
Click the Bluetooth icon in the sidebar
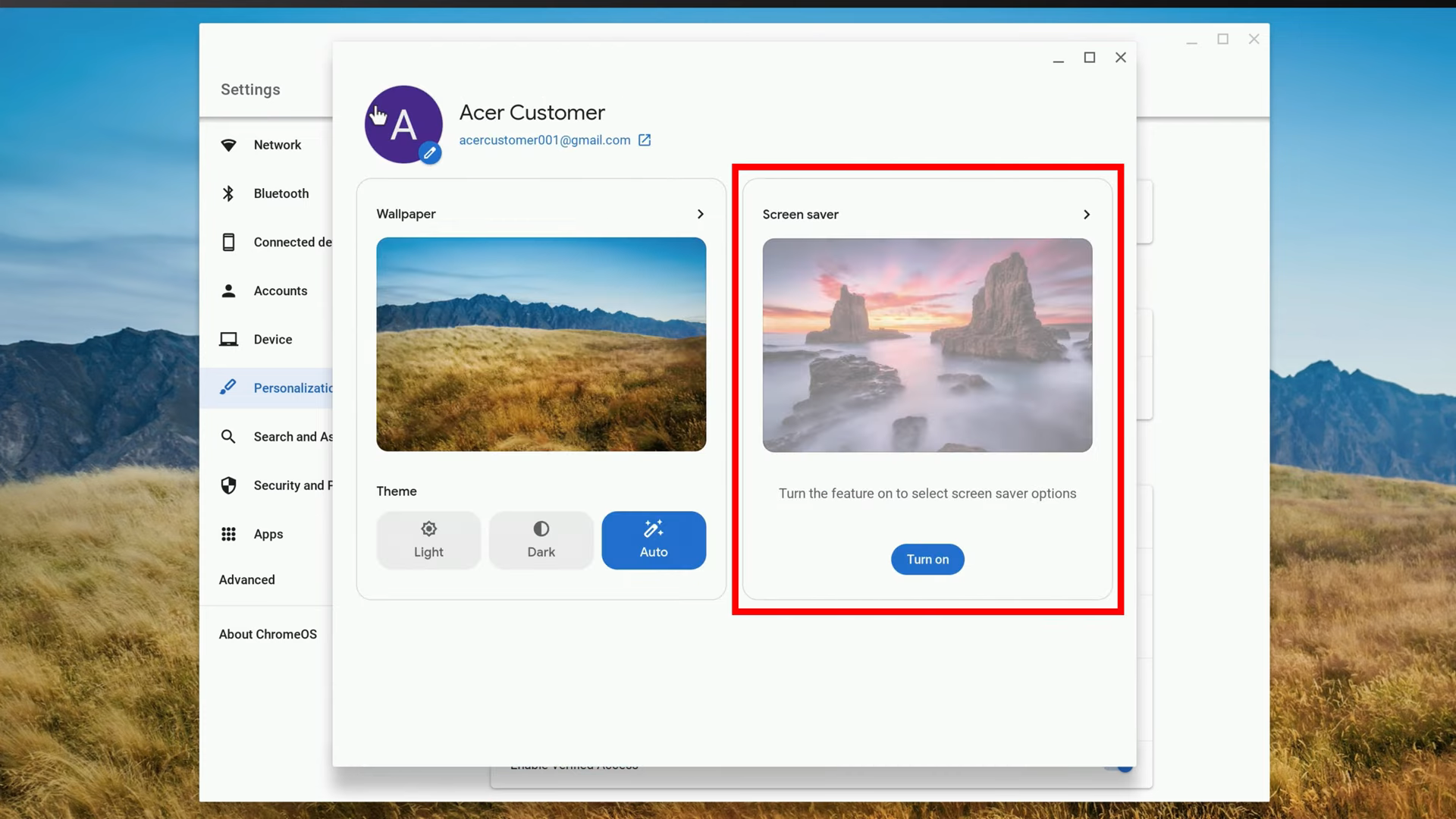[x=229, y=193]
